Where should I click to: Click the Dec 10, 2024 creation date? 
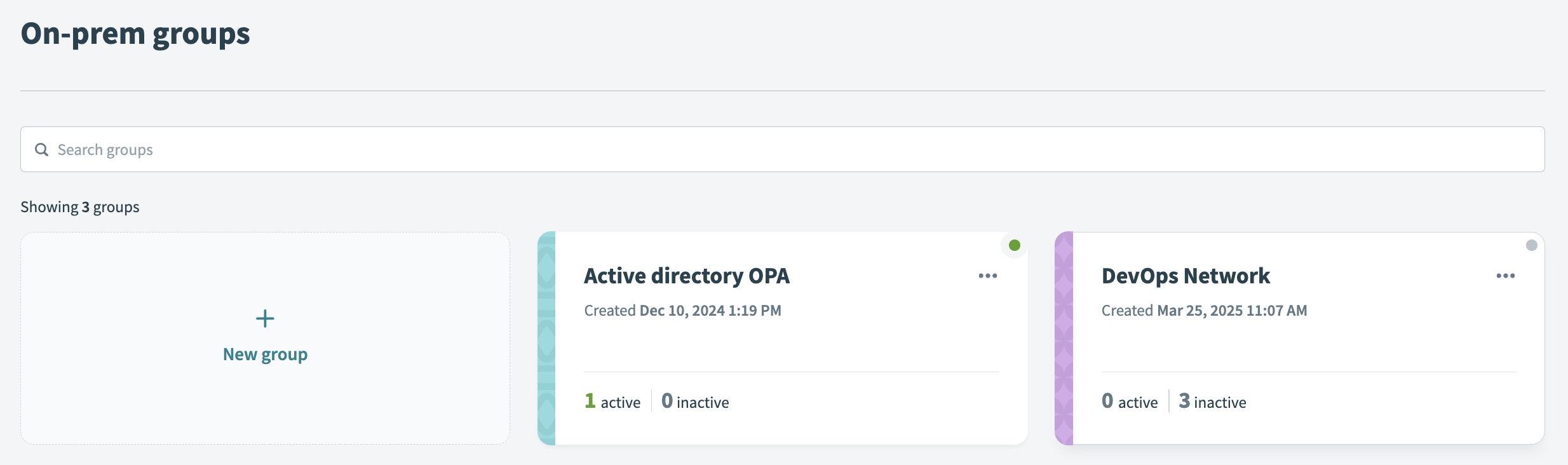(710, 311)
